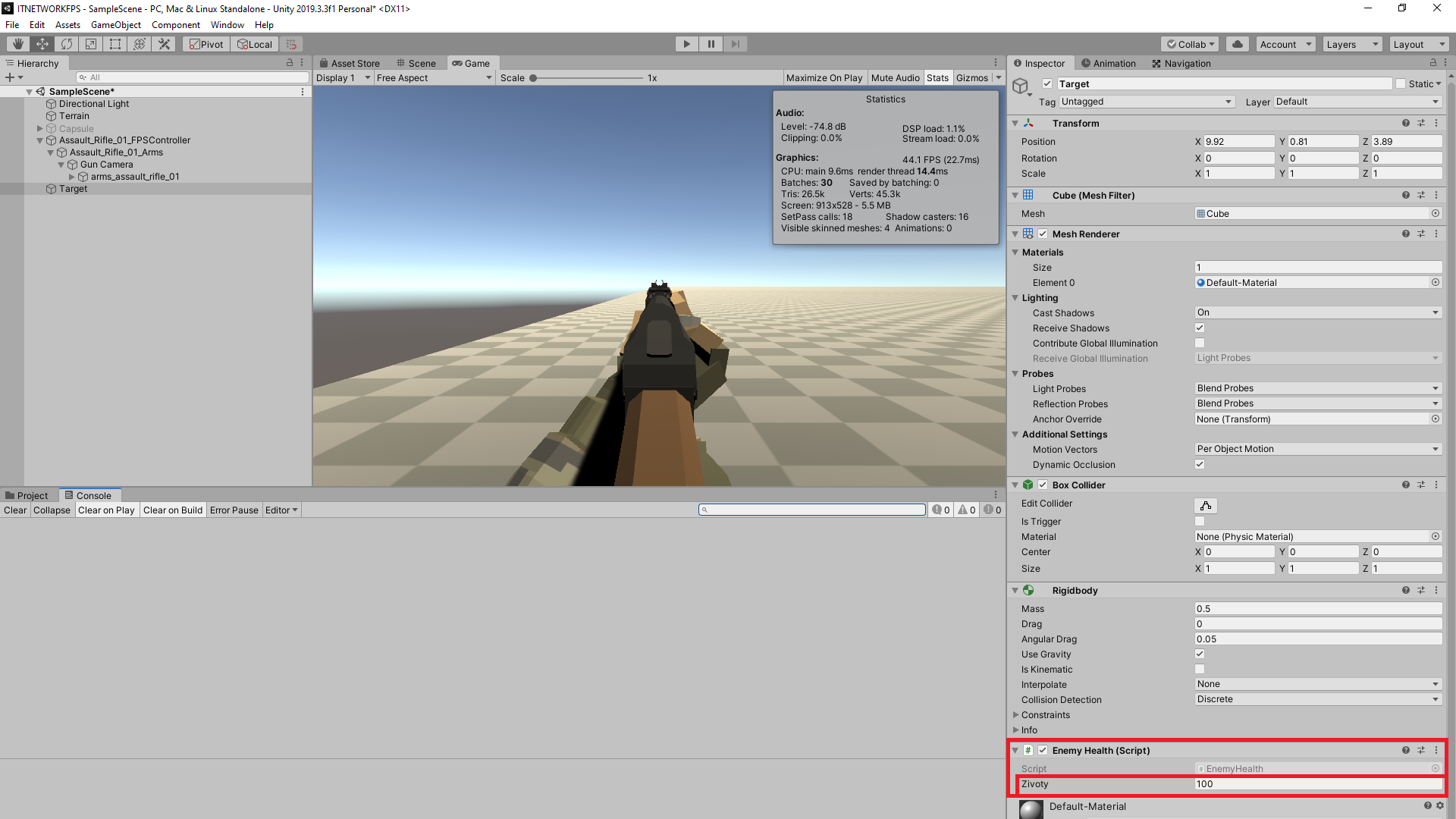The width and height of the screenshot is (1456, 819).
Task: Click the Edit Collider button in Box Collider
Action: [x=1205, y=505]
